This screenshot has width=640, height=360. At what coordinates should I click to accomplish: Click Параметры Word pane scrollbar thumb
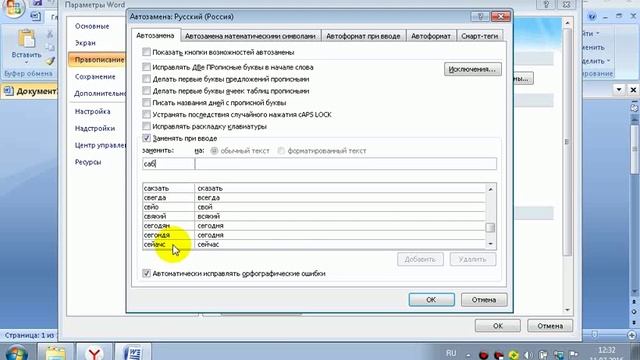coord(567,142)
